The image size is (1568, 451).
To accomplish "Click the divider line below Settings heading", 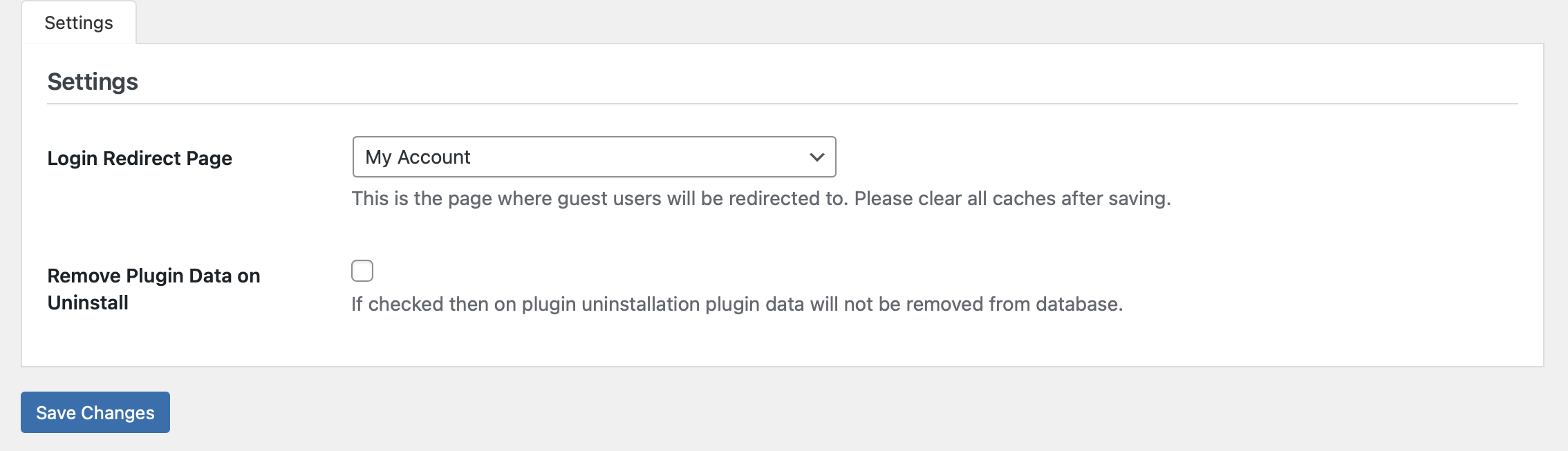I will point(783,104).
